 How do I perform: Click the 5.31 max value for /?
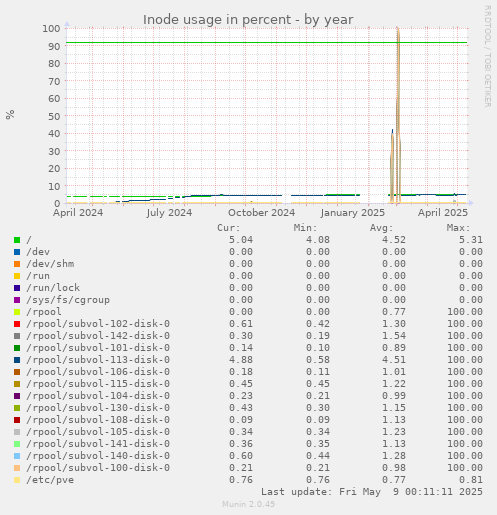(x=471, y=240)
